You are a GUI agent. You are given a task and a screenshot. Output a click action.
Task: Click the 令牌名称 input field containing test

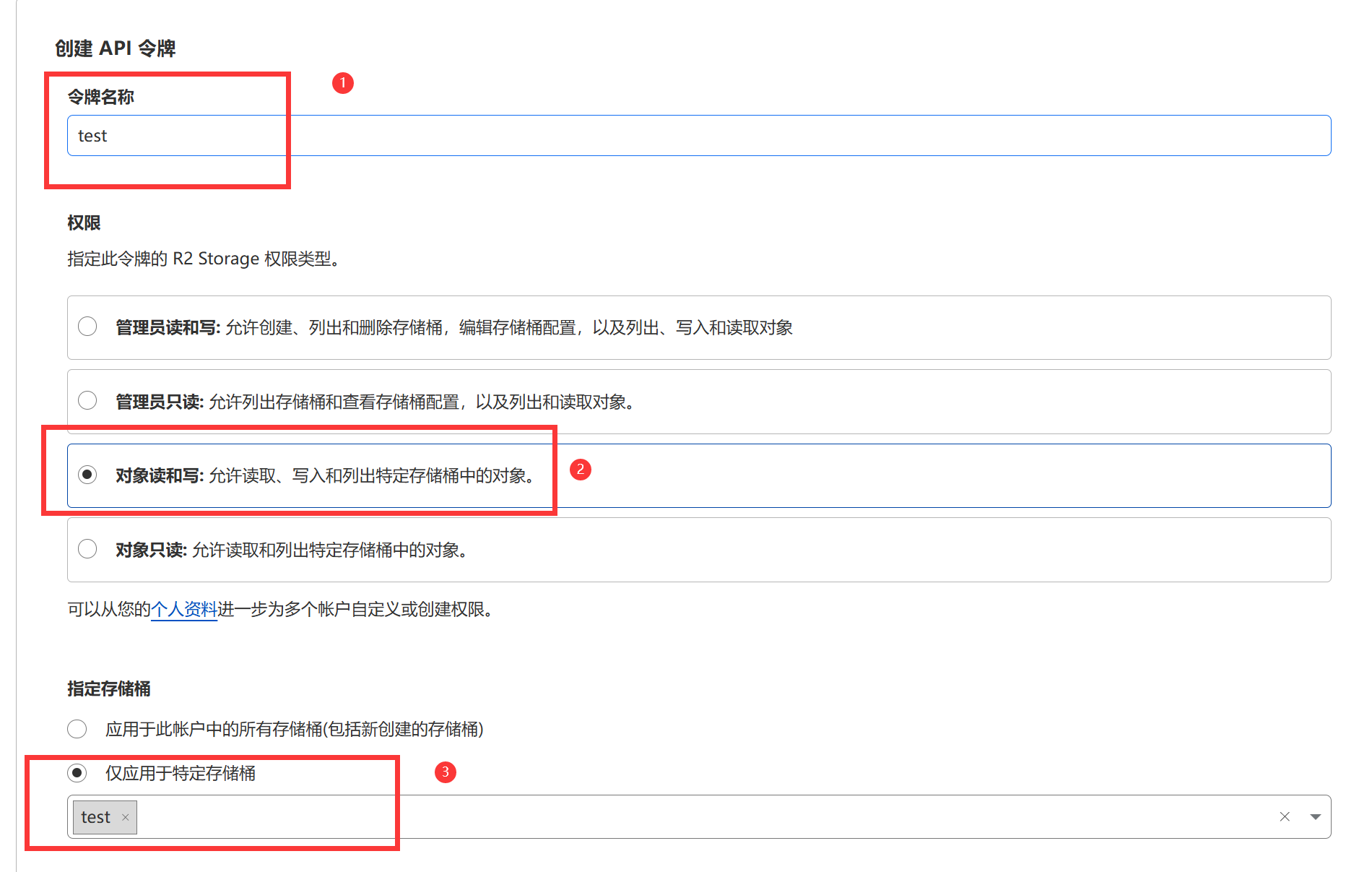pyautogui.click(x=698, y=136)
